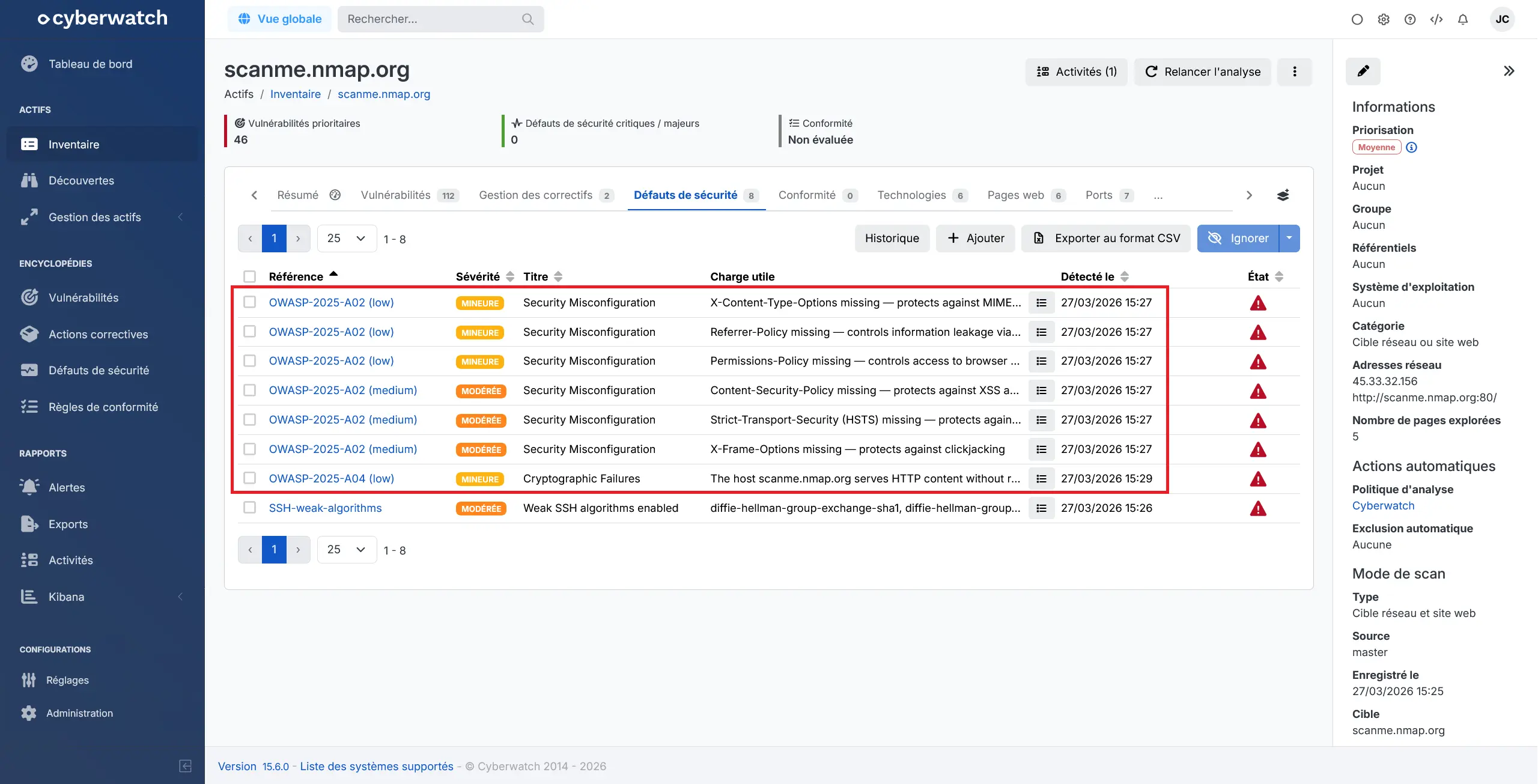Open payload details icon for SSH-weak-algorithms row
Viewport: 1538px width, 784px height.
tap(1041, 508)
